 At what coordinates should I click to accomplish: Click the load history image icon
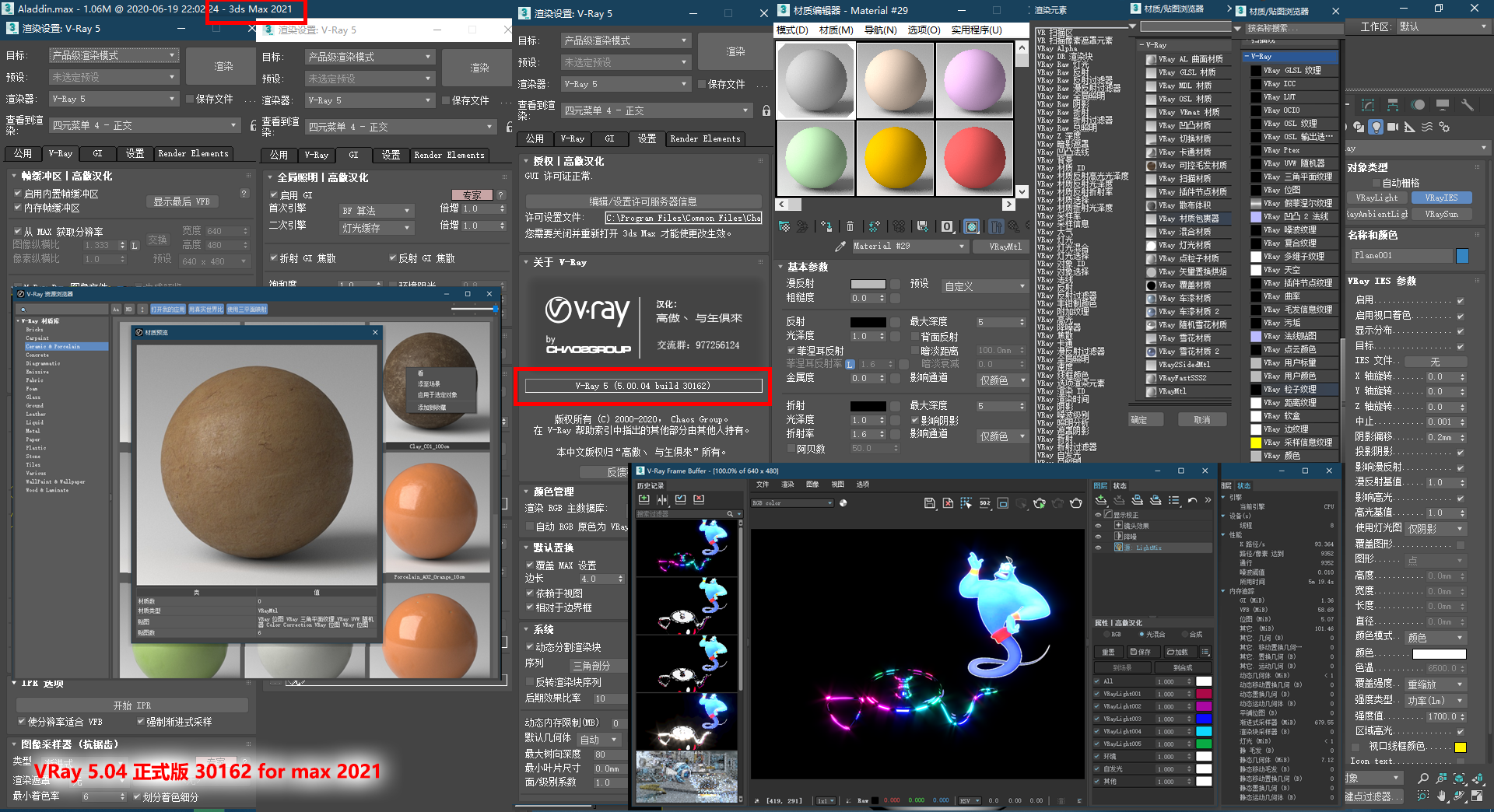coord(681,499)
